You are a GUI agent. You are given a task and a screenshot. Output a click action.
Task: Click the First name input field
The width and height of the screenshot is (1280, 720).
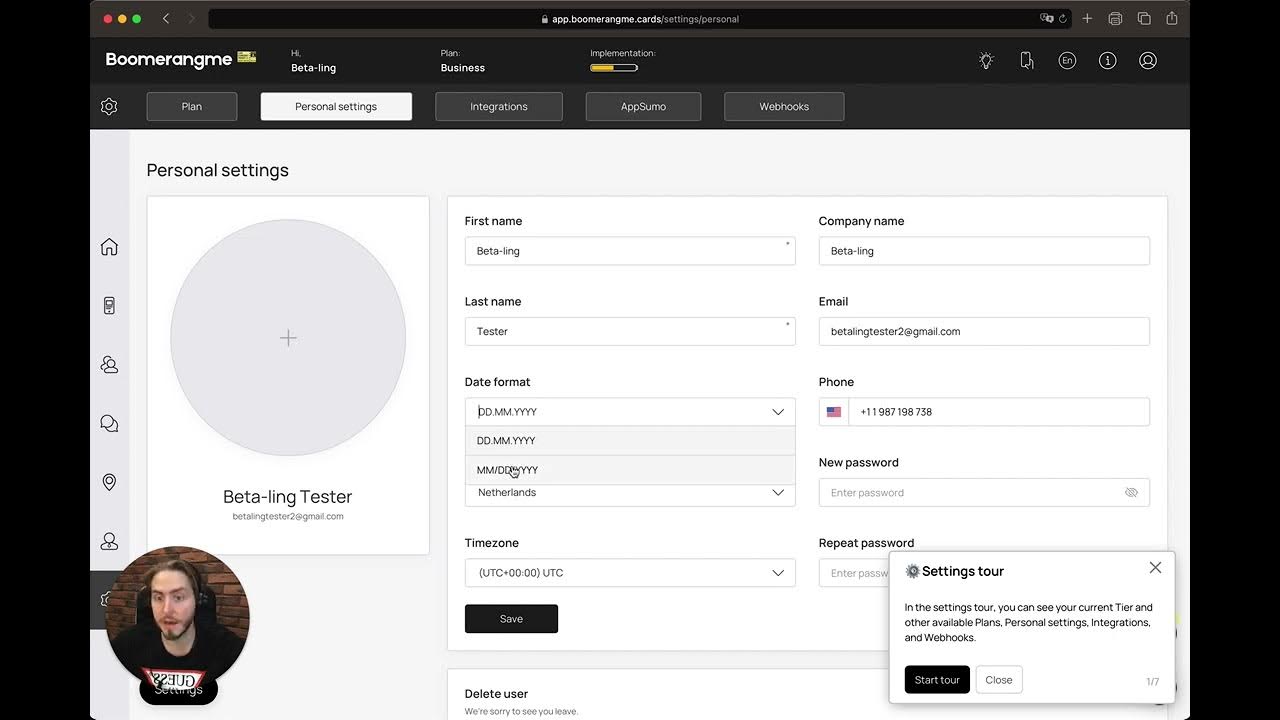click(x=630, y=251)
